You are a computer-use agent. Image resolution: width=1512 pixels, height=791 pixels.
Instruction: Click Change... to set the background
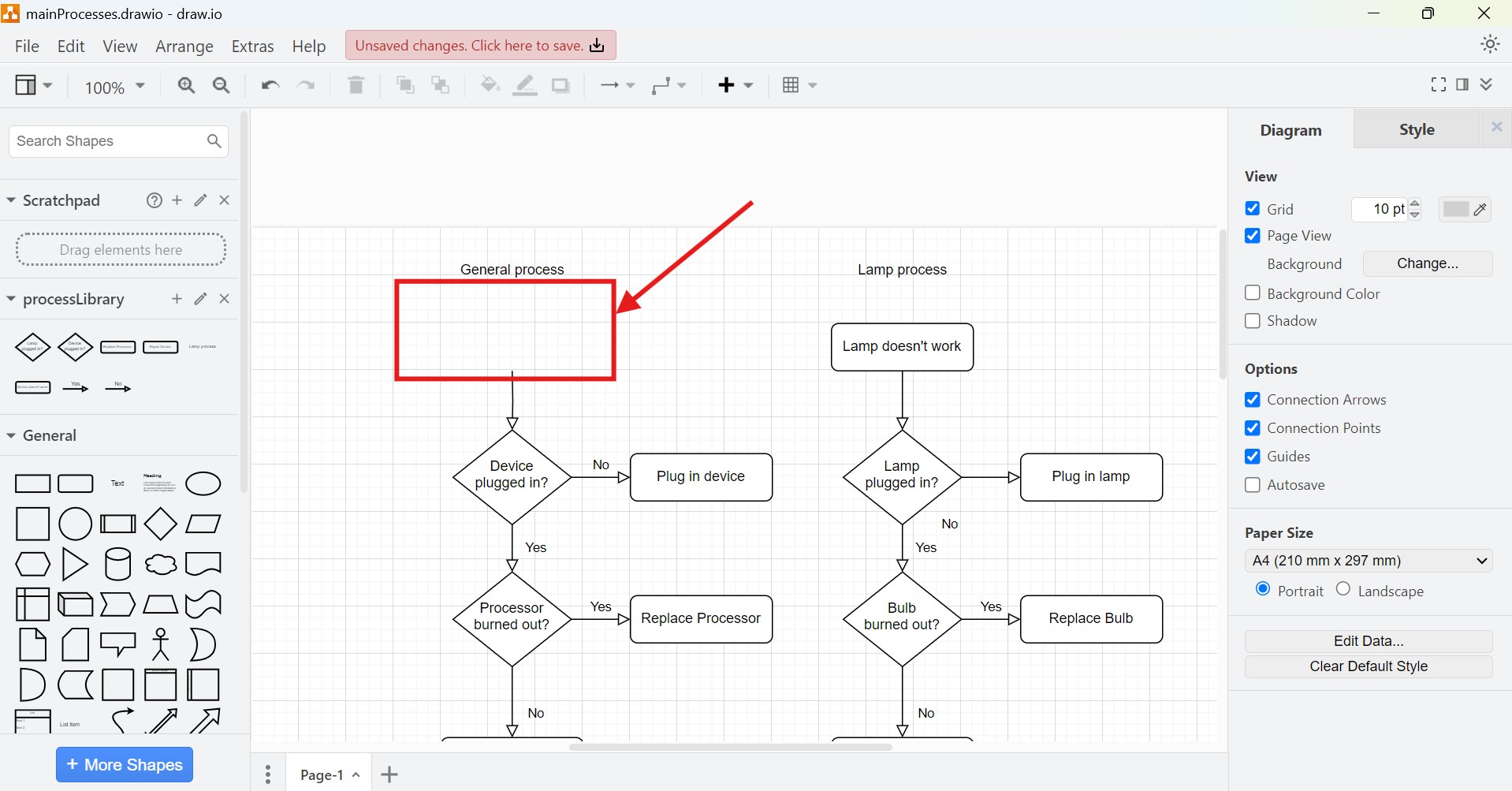click(x=1427, y=263)
